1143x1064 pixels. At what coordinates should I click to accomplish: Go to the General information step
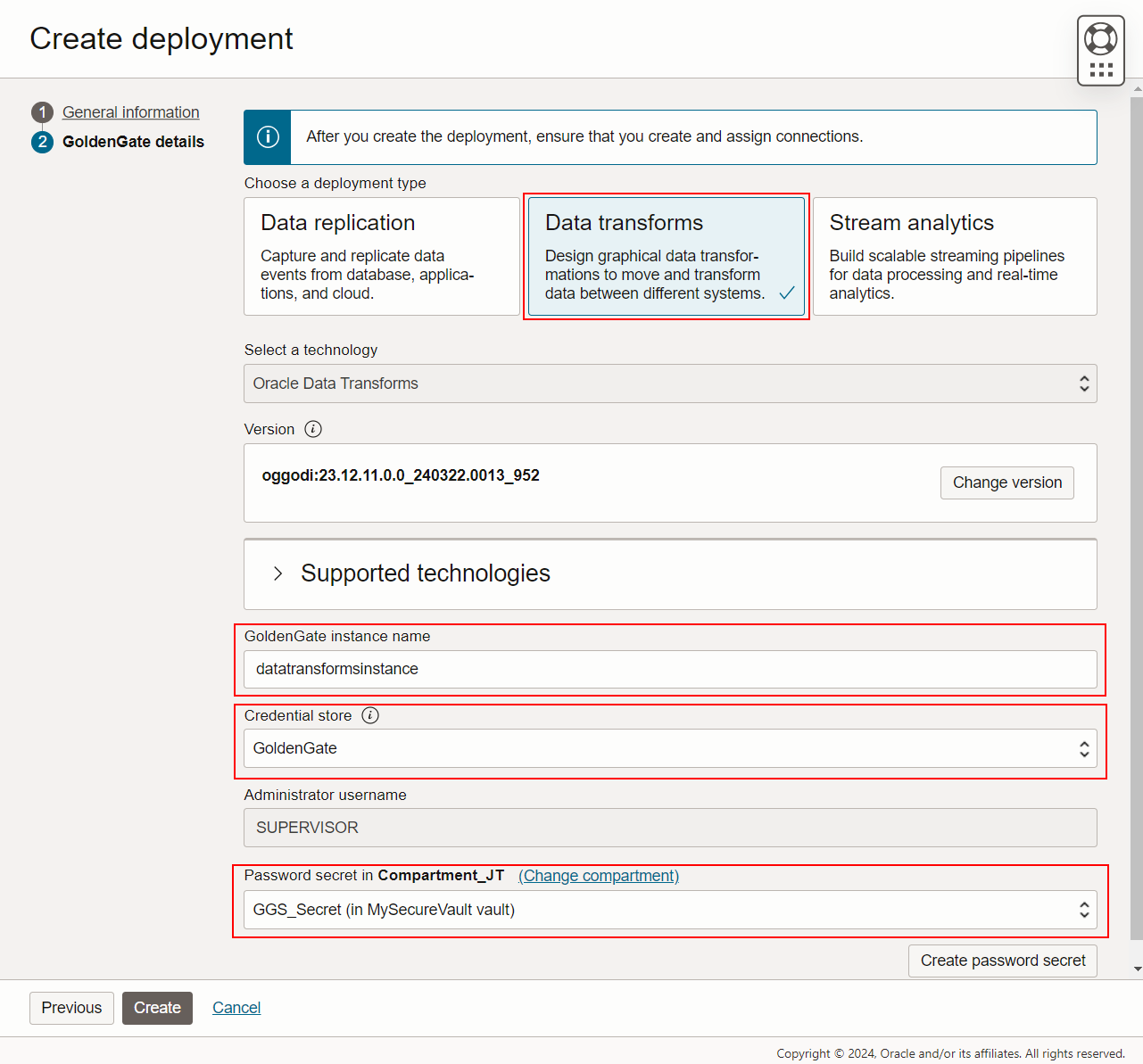(130, 112)
